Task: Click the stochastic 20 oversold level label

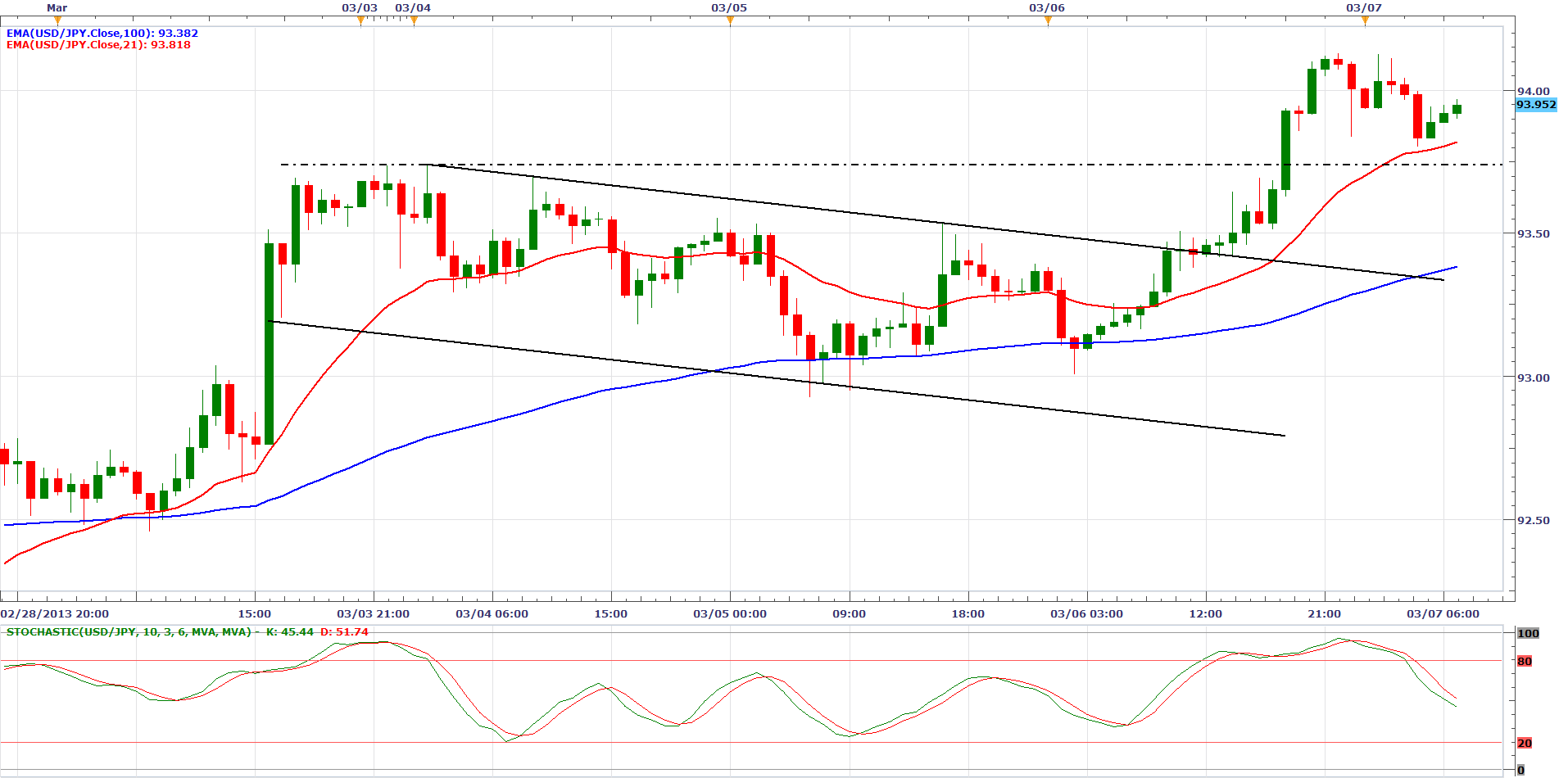Action: (1525, 744)
